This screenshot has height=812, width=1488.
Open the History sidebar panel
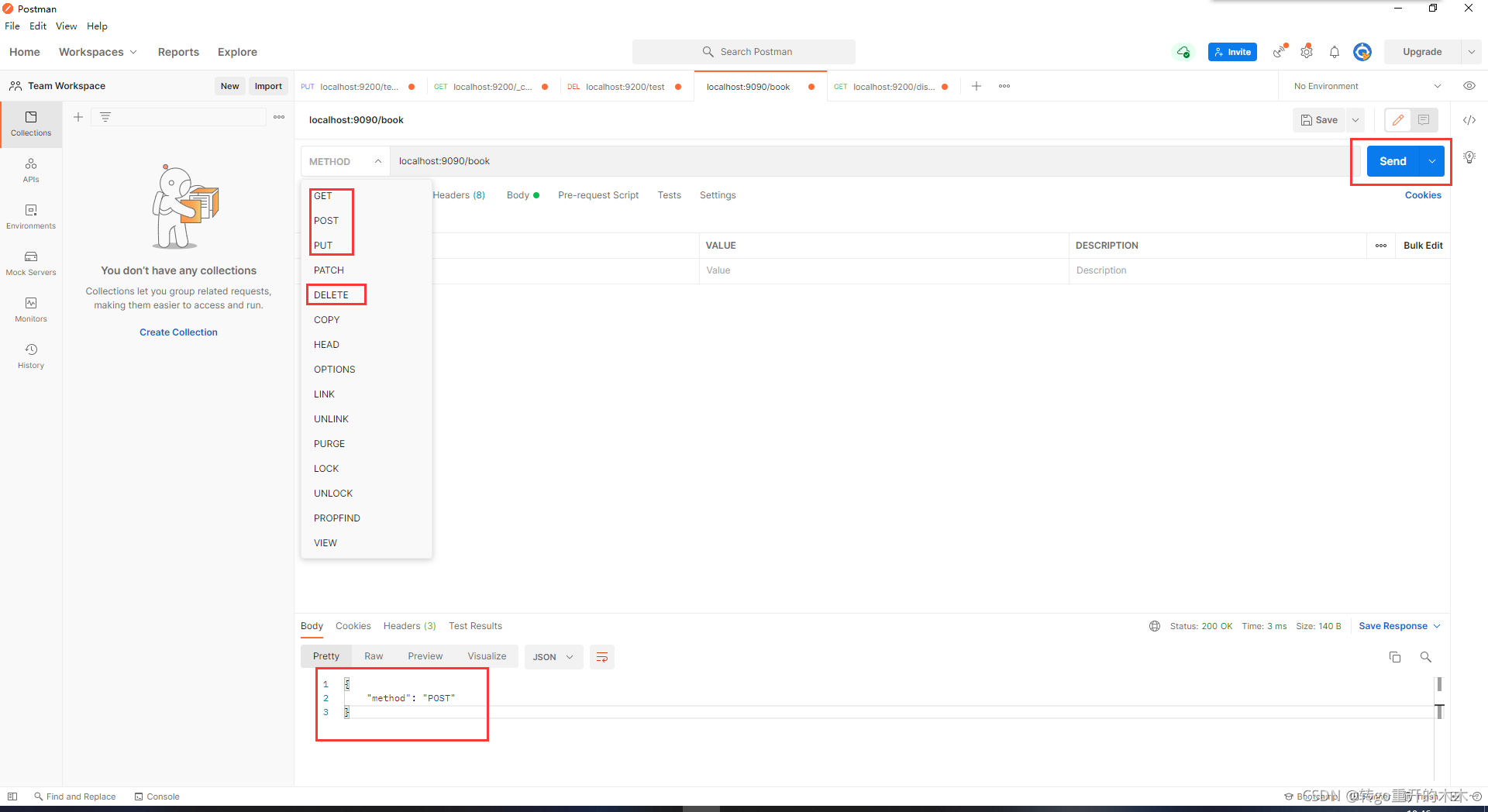point(31,356)
